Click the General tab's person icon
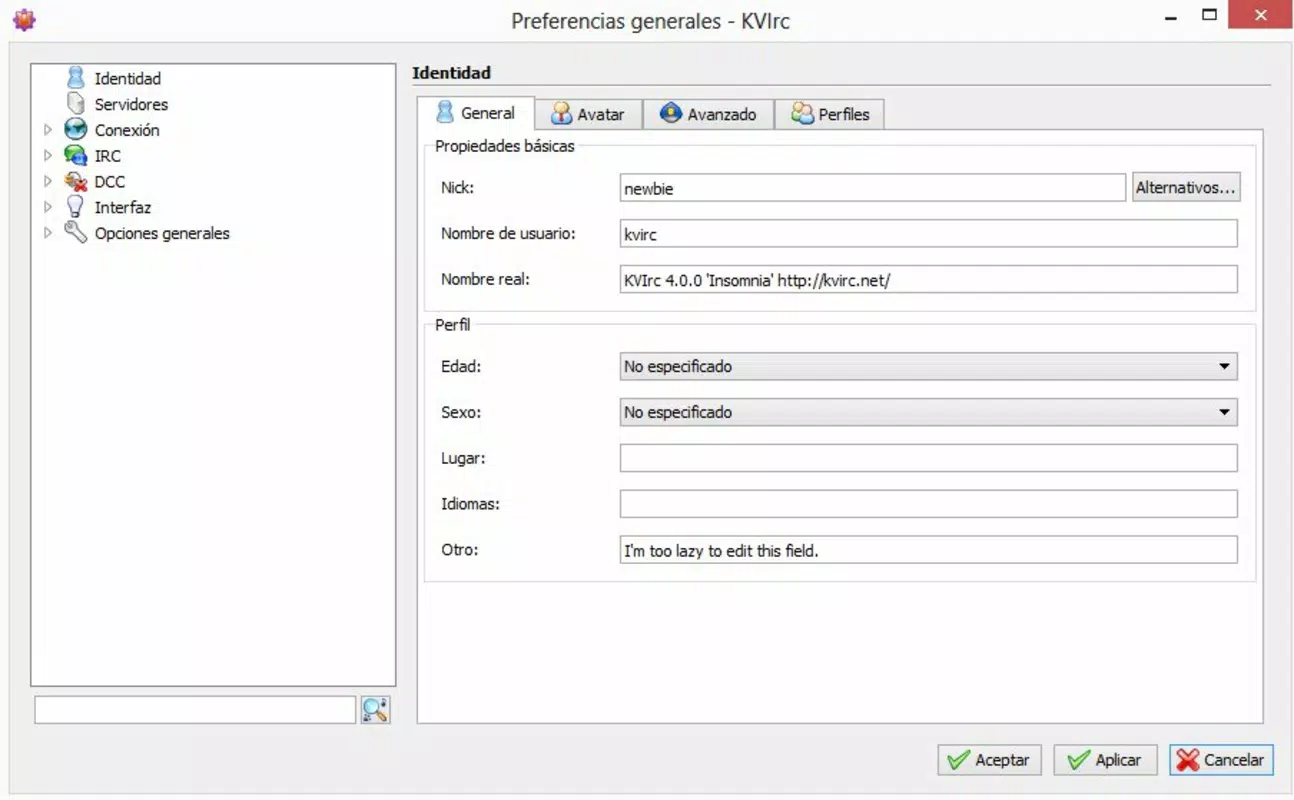Viewport: 1294px width, 800px height. [445, 112]
